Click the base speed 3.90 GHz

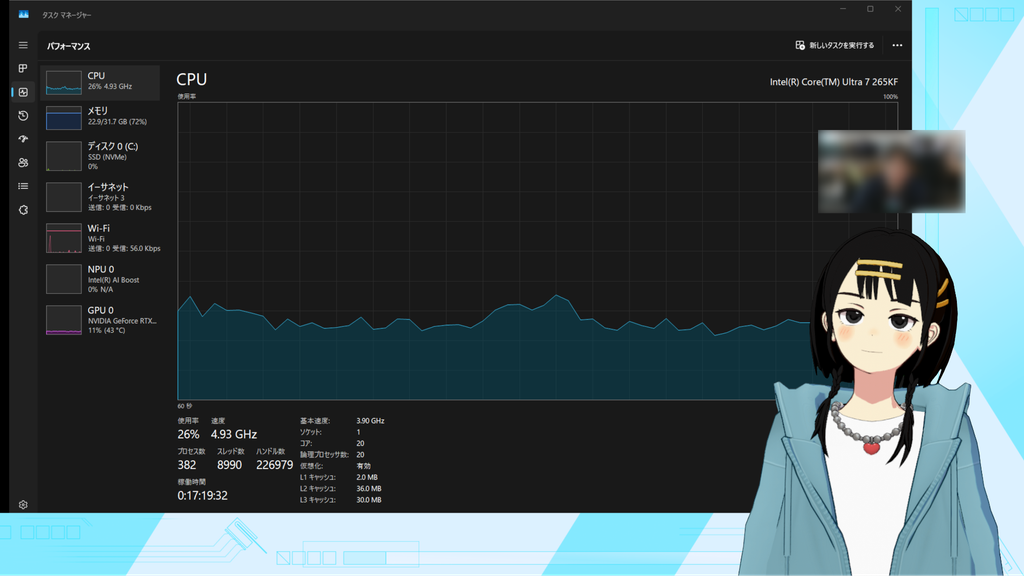pos(370,421)
